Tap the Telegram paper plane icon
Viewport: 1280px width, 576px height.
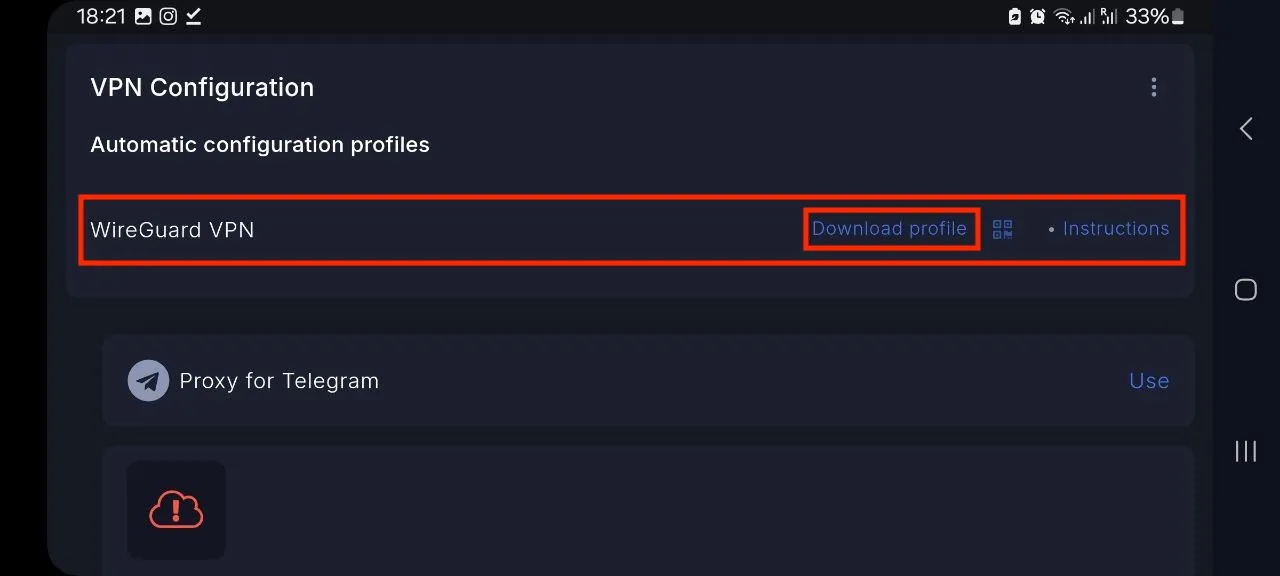[148, 381]
